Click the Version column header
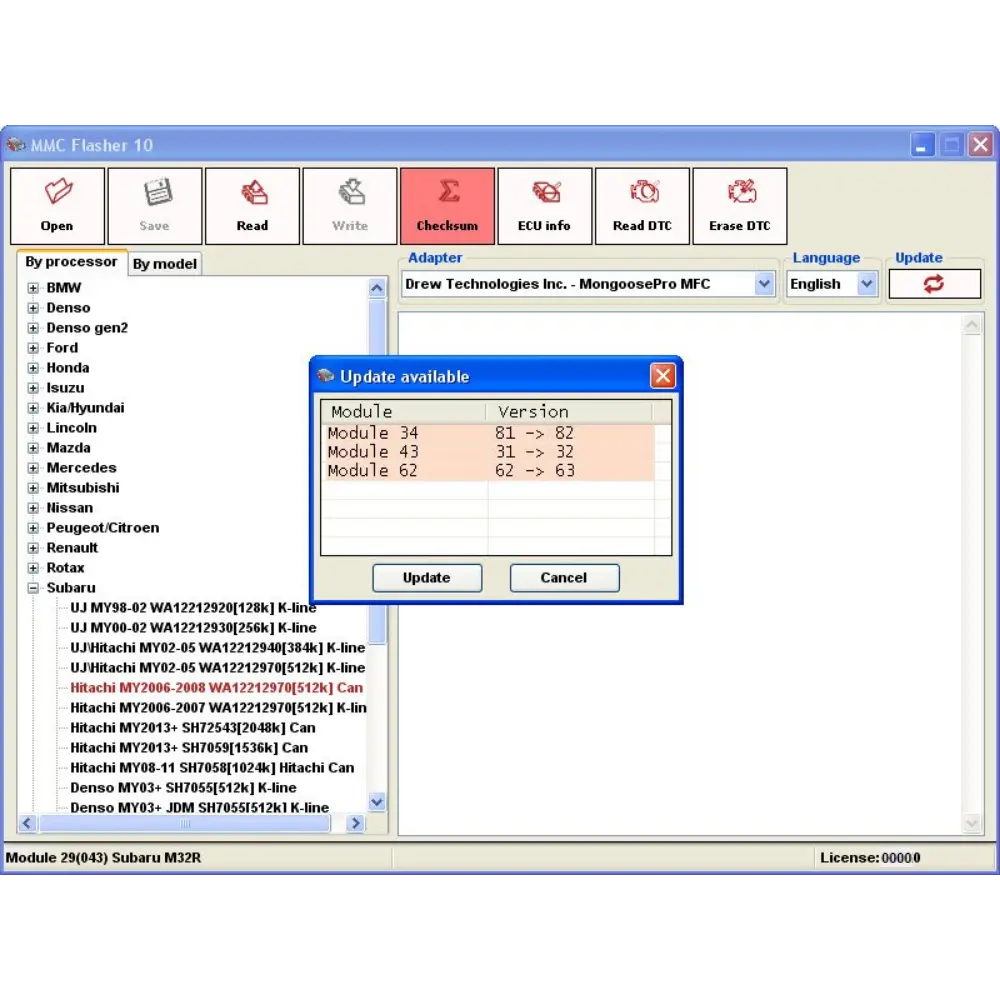The height and width of the screenshot is (1000, 1000). [x=569, y=411]
